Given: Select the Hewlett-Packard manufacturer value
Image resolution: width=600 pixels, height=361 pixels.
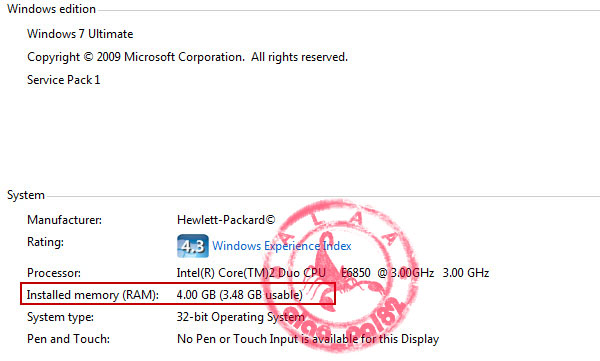Looking at the screenshot, I should click(x=226, y=220).
